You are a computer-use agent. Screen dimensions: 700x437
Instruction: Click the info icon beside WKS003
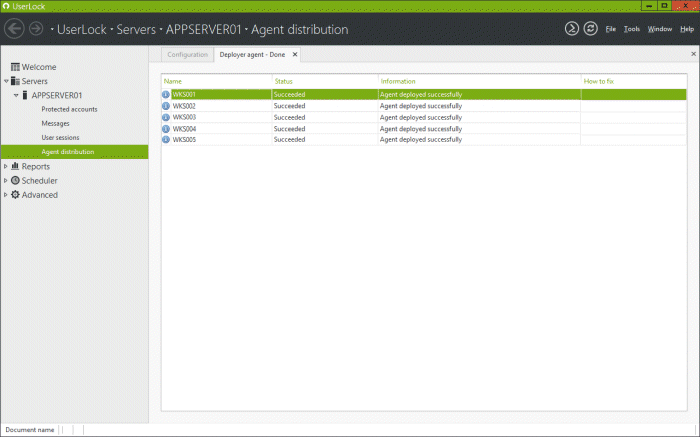tap(166, 117)
